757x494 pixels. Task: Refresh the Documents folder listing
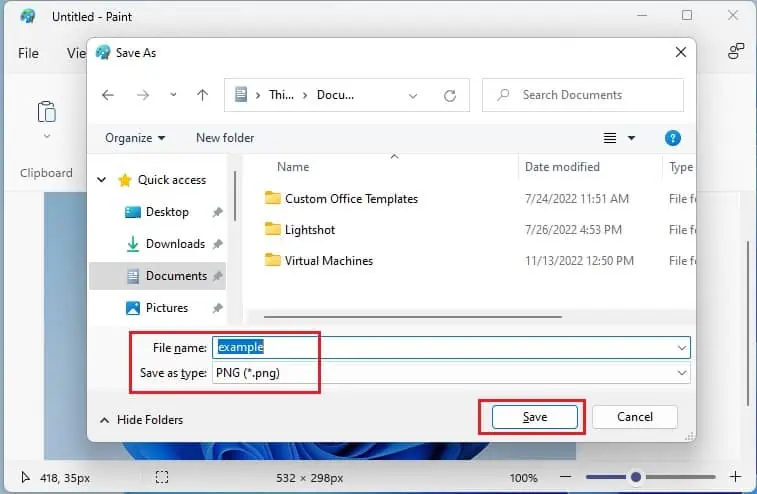click(x=450, y=96)
